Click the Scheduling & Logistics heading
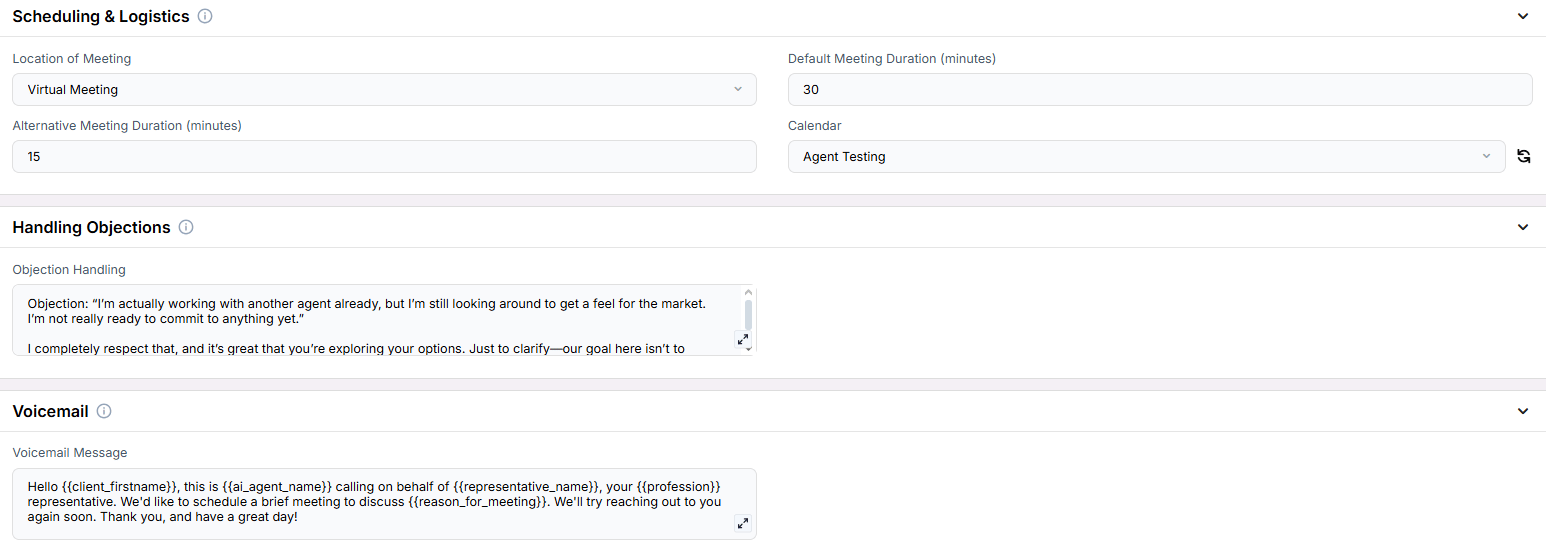This screenshot has height=548, width=1546. (x=101, y=16)
